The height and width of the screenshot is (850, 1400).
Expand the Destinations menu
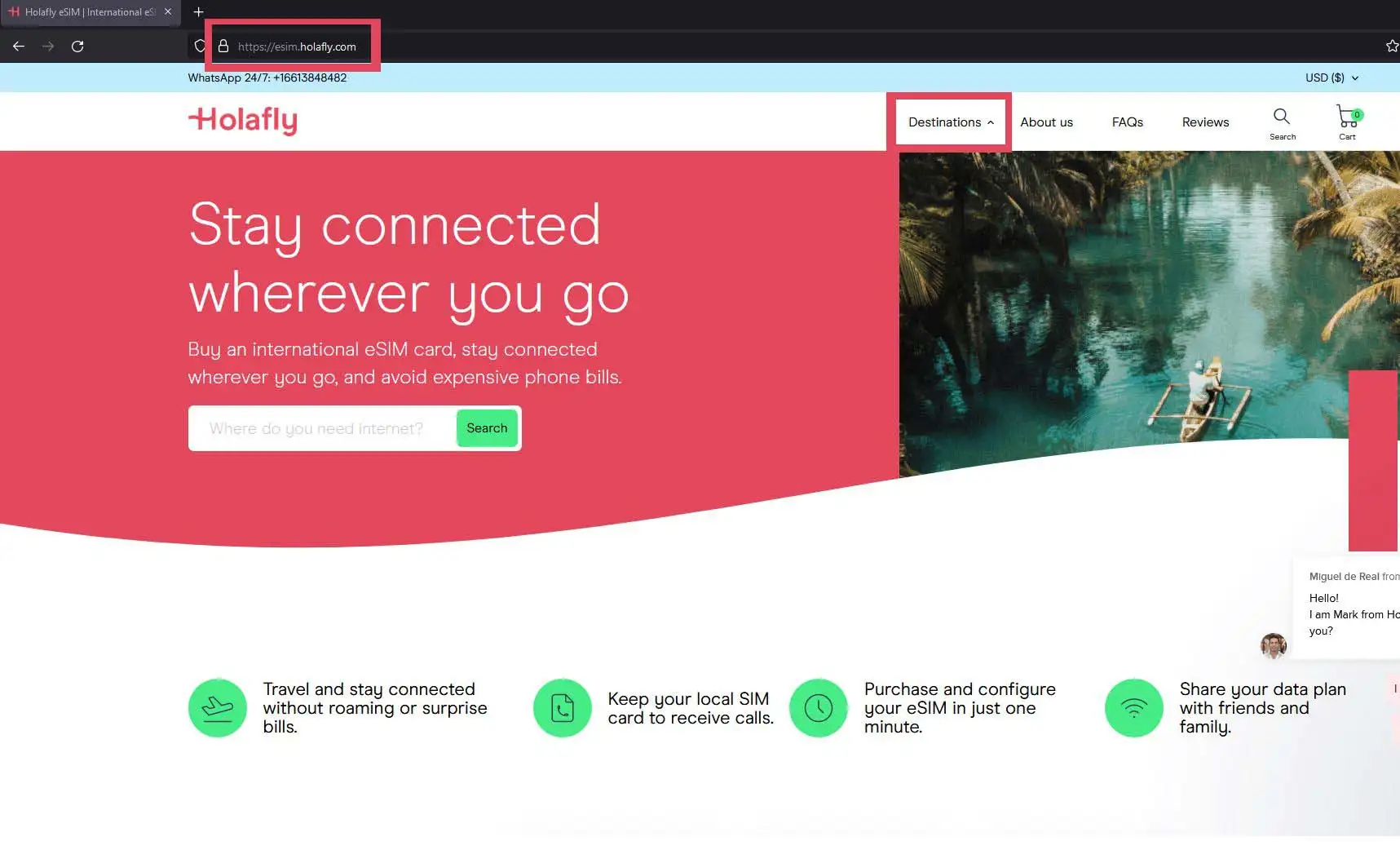coord(951,122)
